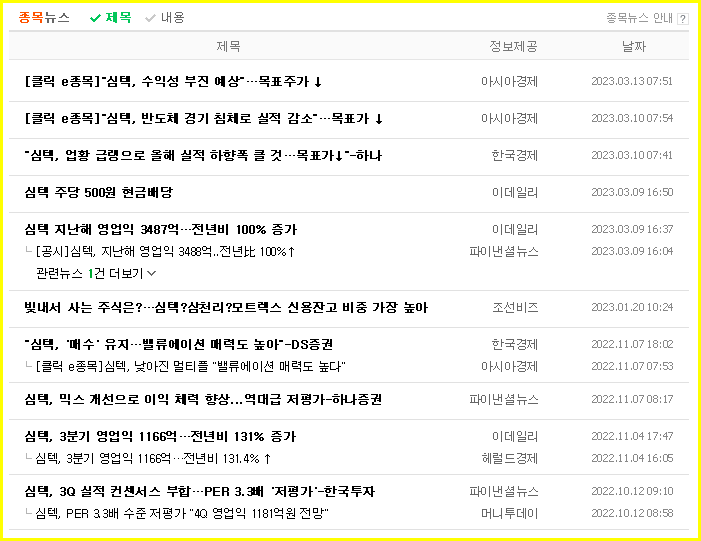Screen dimensions: 701x541
Task: Click the date 2022.10.12 08:58
Action: click(632, 514)
